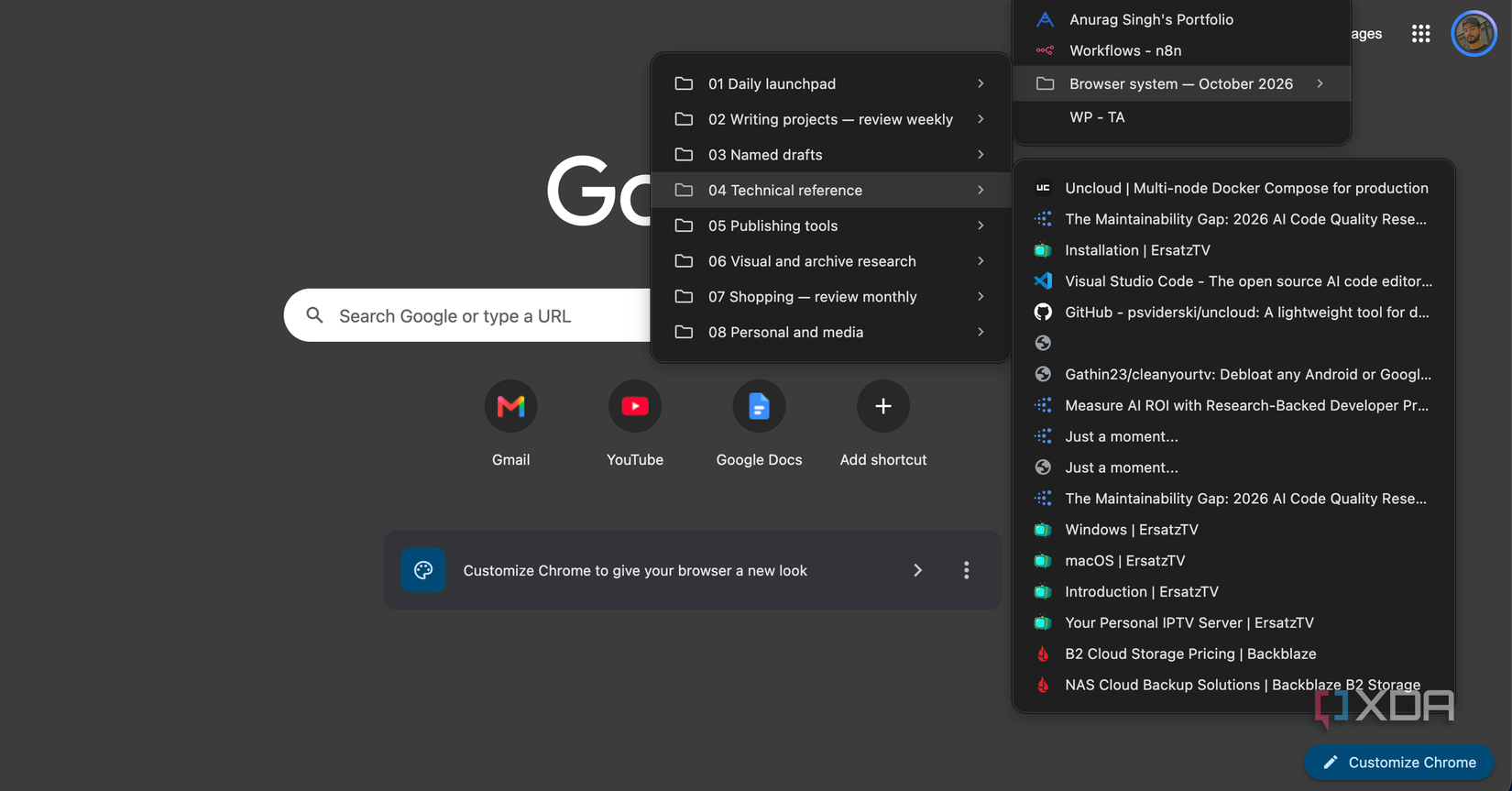Open Installation ErsatzTV bookmark

pos(1233,250)
